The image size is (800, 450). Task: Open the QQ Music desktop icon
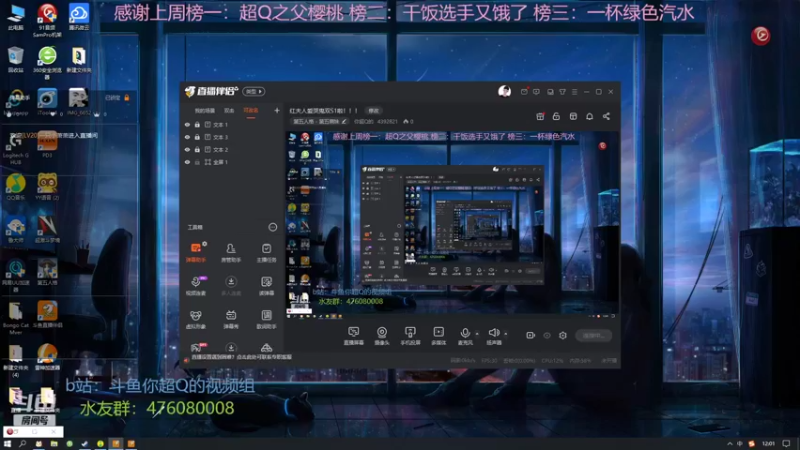[15, 187]
